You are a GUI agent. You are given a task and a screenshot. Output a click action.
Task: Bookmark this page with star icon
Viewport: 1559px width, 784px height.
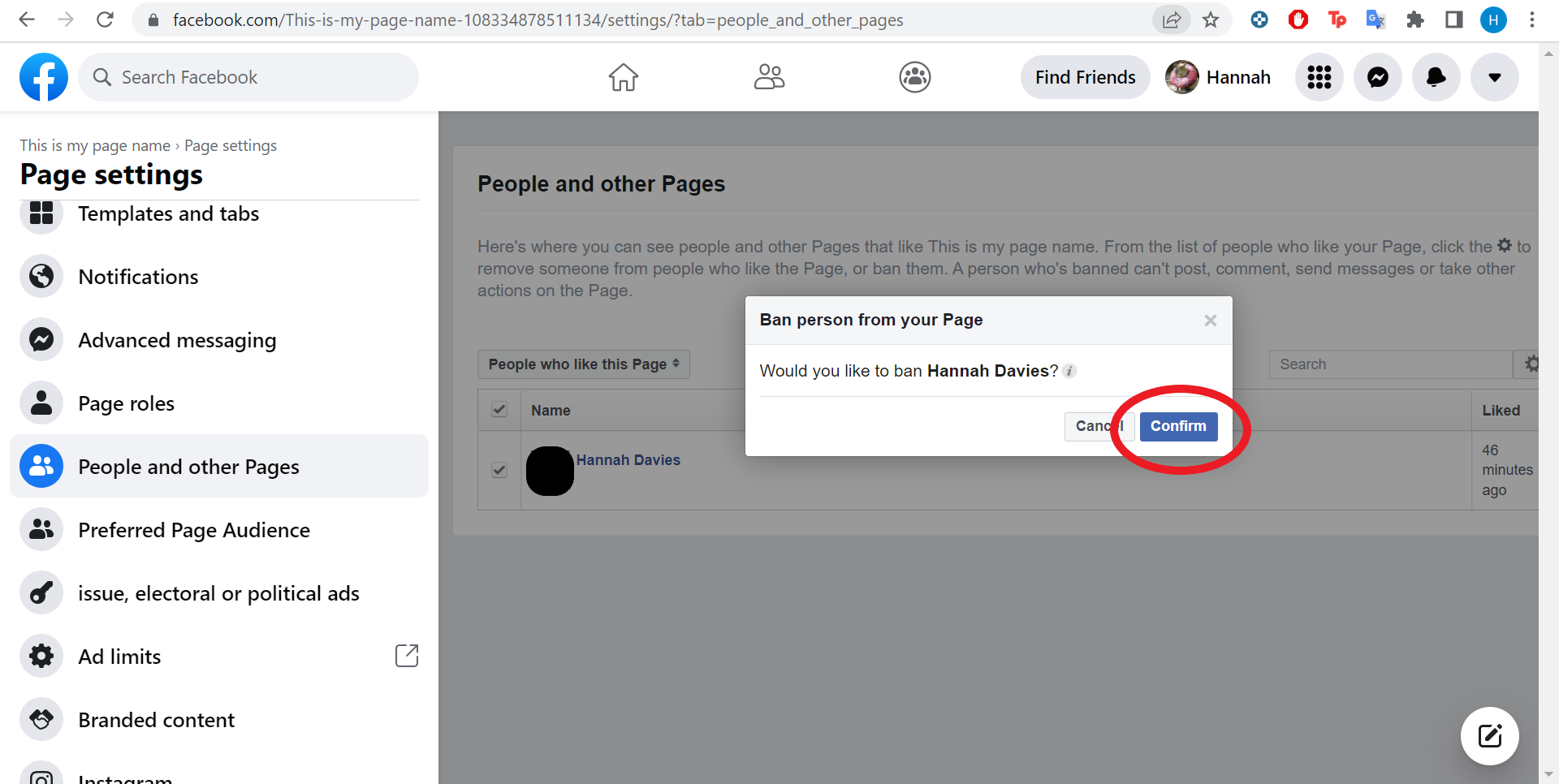click(1211, 19)
